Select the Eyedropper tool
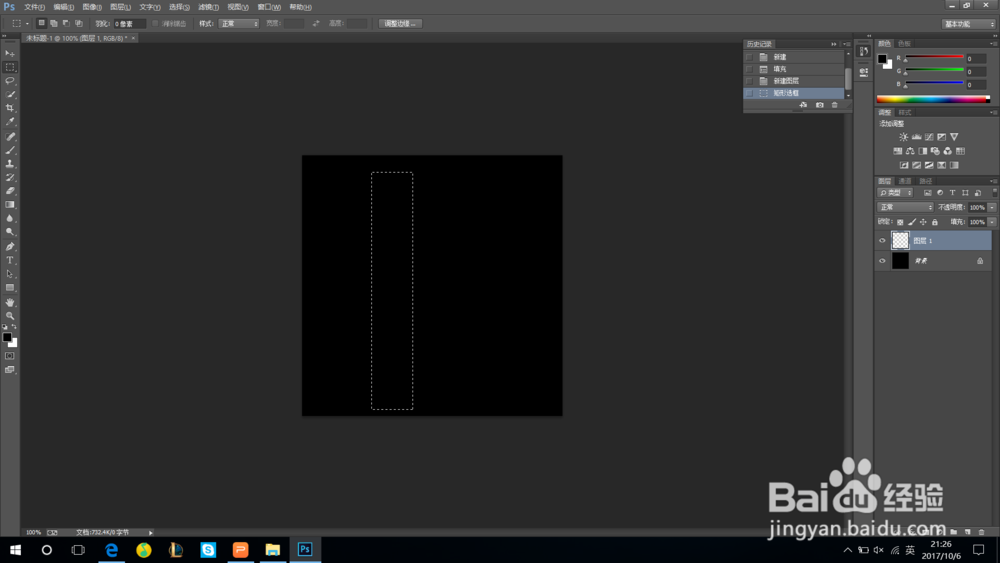The image size is (1000, 563). 10,121
